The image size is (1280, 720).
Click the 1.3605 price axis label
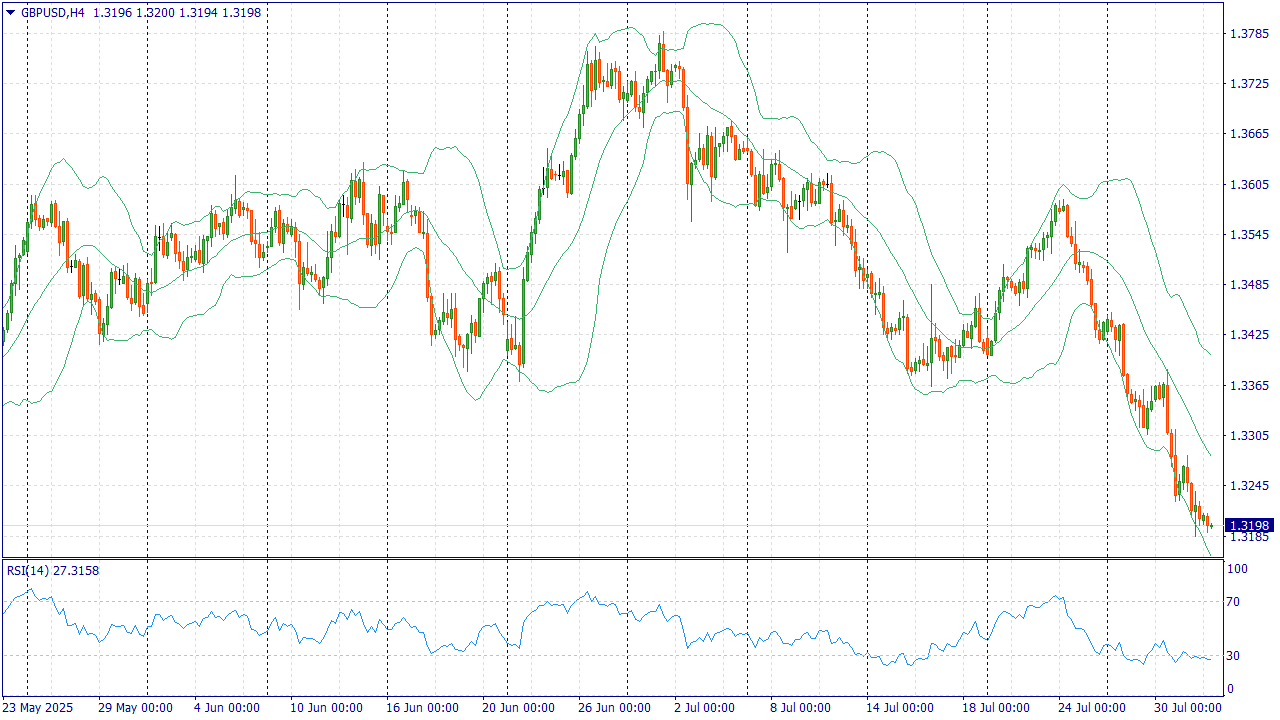(x=1249, y=184)
